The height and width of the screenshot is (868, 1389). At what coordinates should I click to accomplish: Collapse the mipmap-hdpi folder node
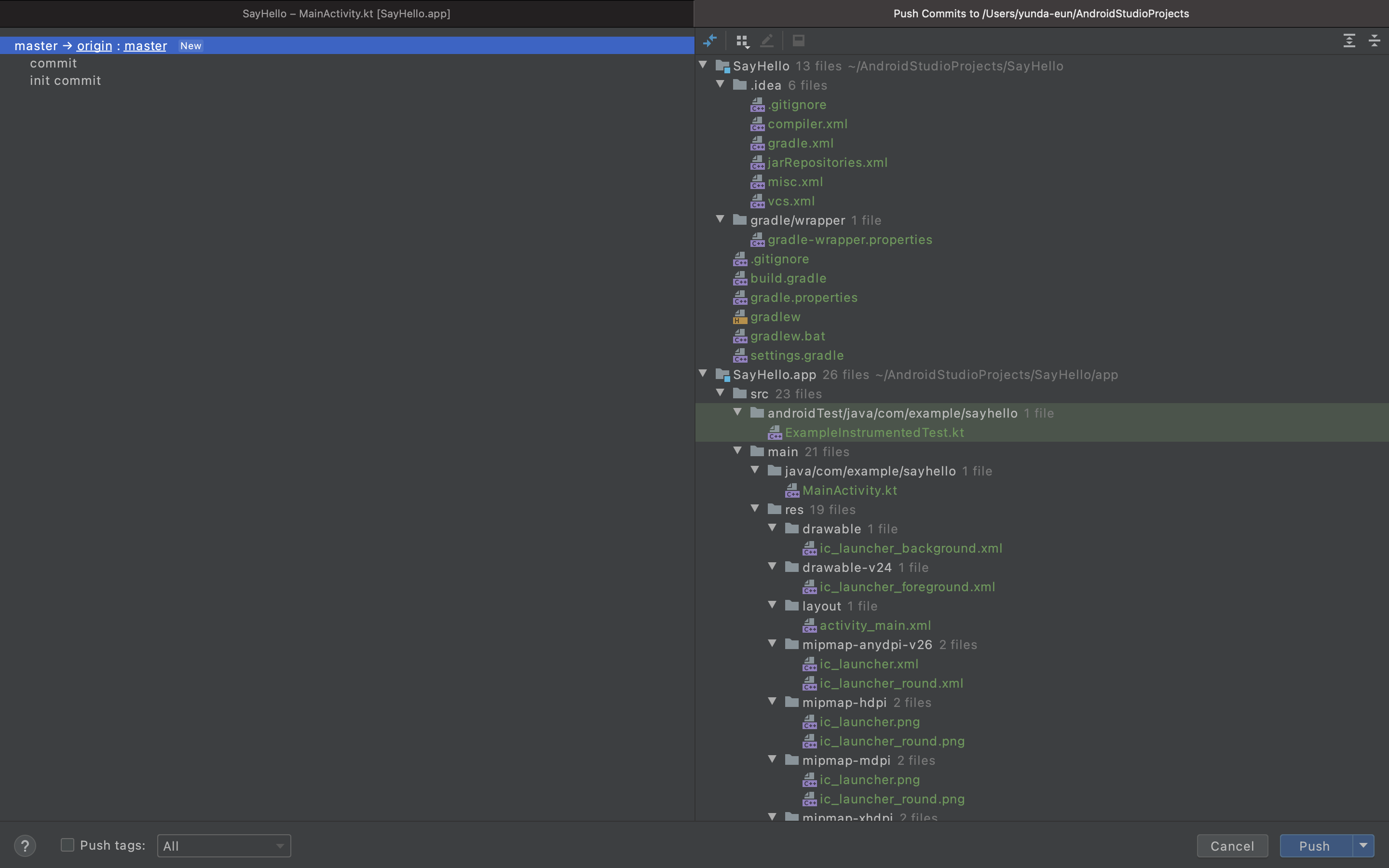click(772, 702)
